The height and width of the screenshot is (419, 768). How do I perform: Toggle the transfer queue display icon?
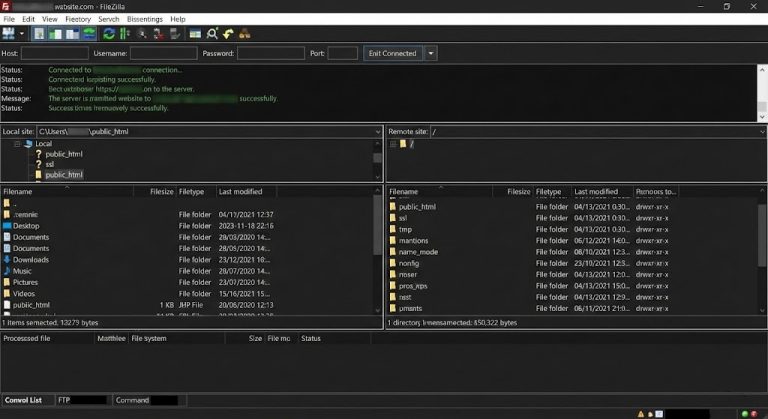pos(89,33)
